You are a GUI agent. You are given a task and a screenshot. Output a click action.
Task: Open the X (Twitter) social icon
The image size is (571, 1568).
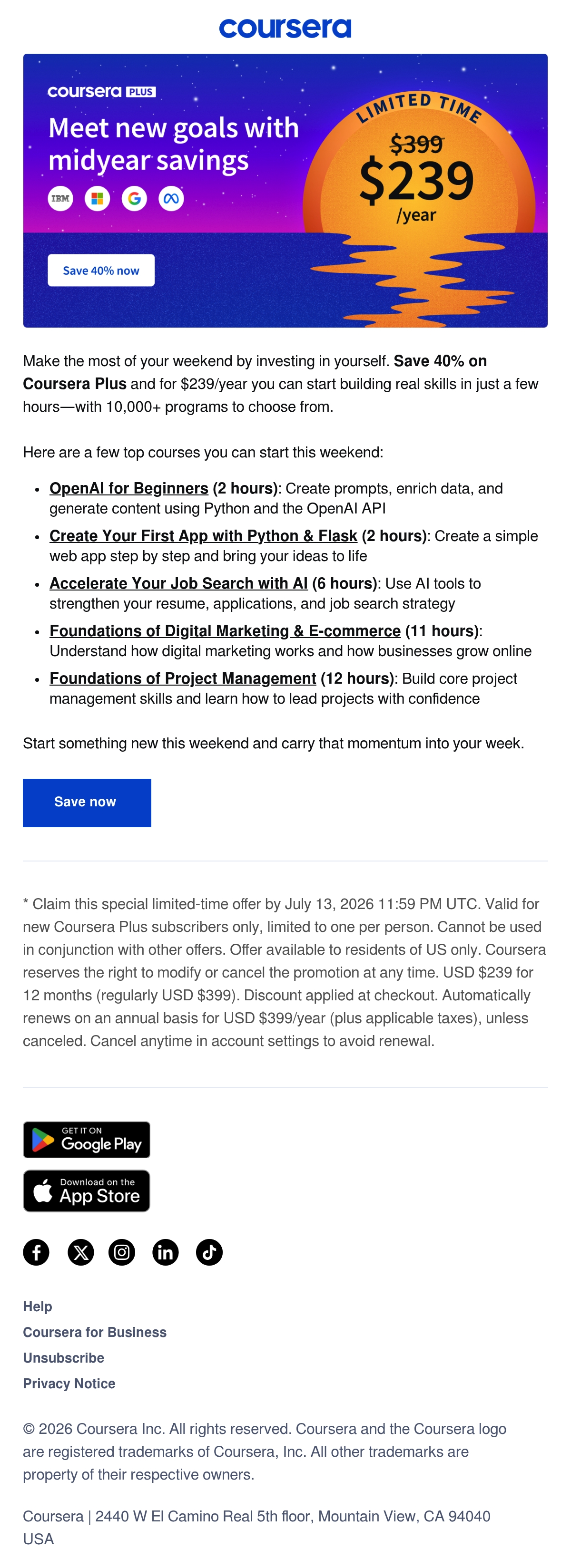(x=80, y=1252)
